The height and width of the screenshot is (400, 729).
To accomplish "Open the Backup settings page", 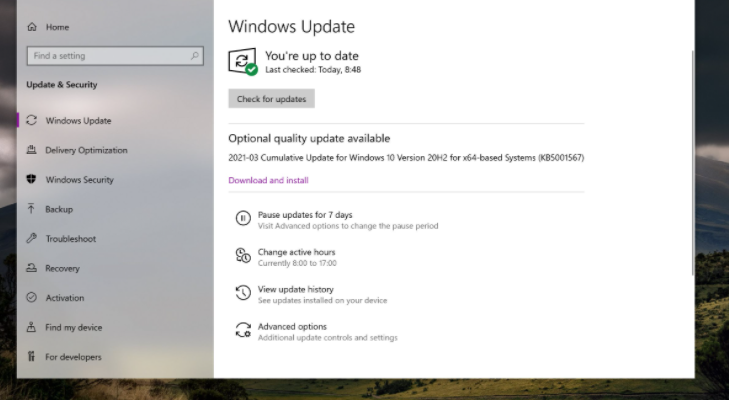I will coord(59,209).
